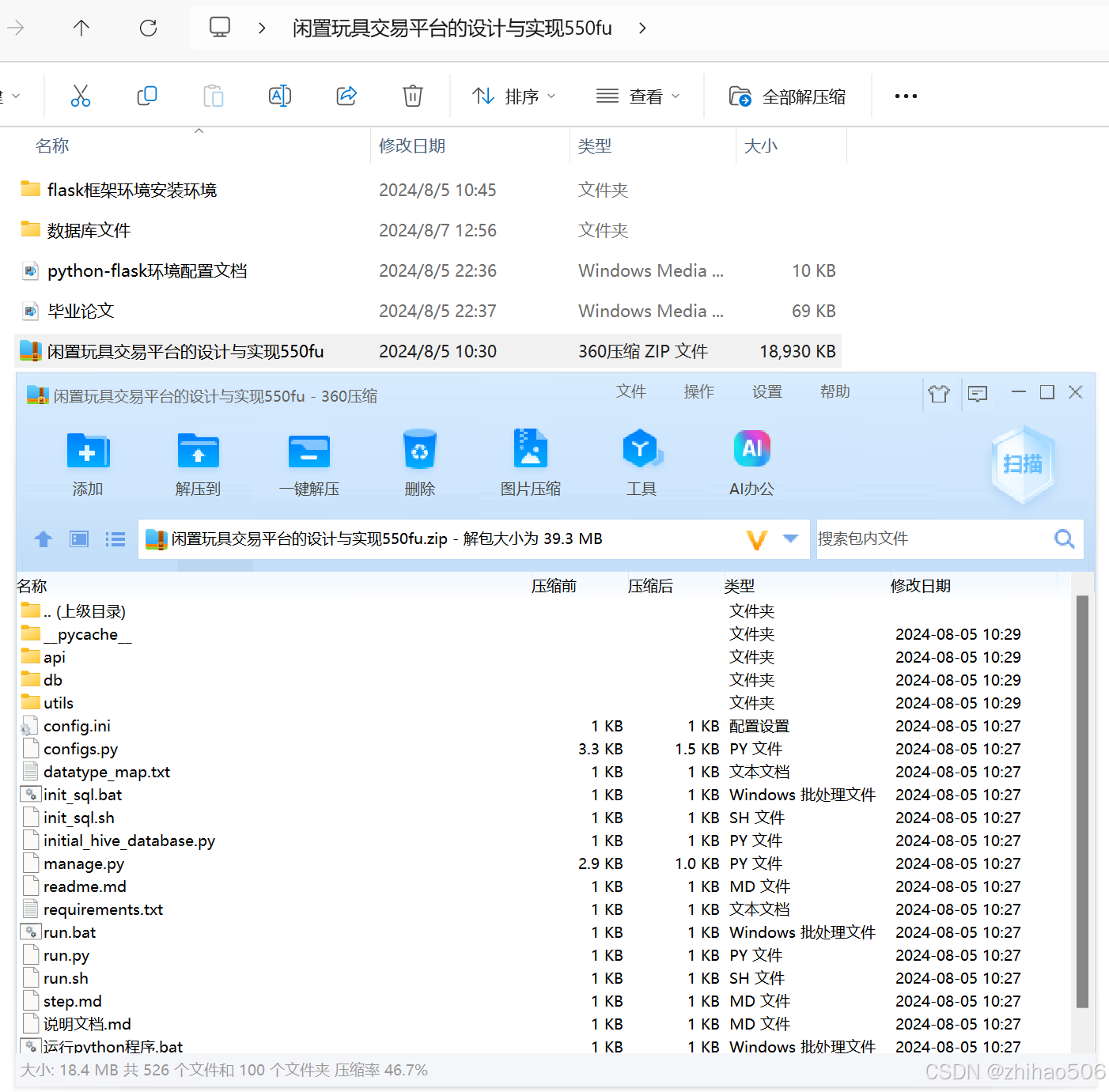This screenshot has height=1092, width=1109.
Task: Sort Explorer list by 修改日期 column
Action: 411,146
